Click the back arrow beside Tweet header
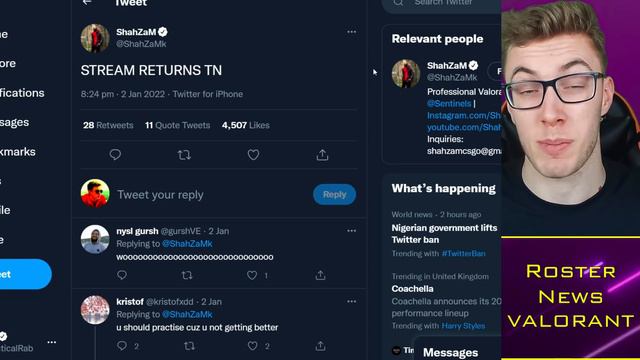 [87, 2]
